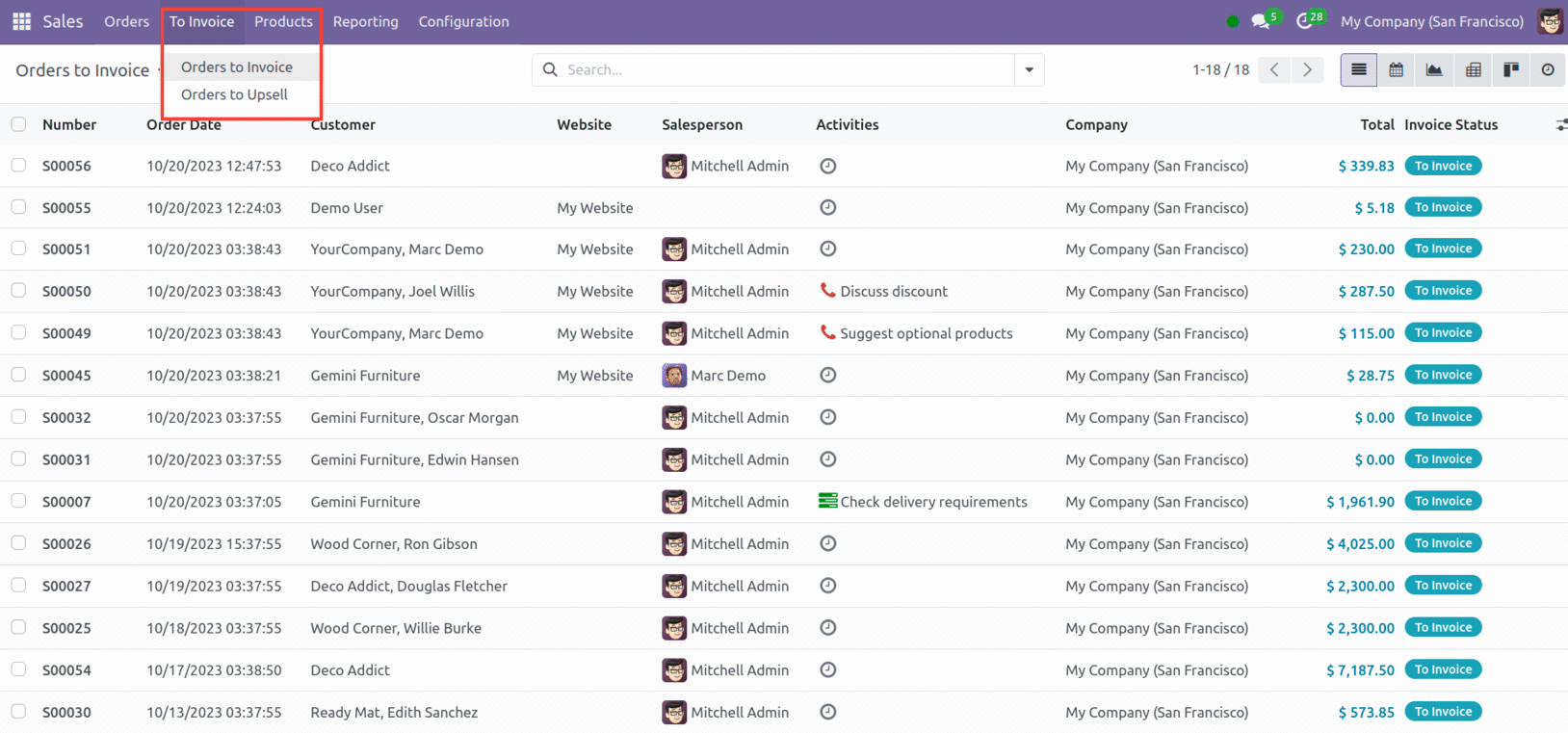This screenshot has height=733, width=1568.
Task: Click phone icon for Discuss discount activity
Action: 827,290
